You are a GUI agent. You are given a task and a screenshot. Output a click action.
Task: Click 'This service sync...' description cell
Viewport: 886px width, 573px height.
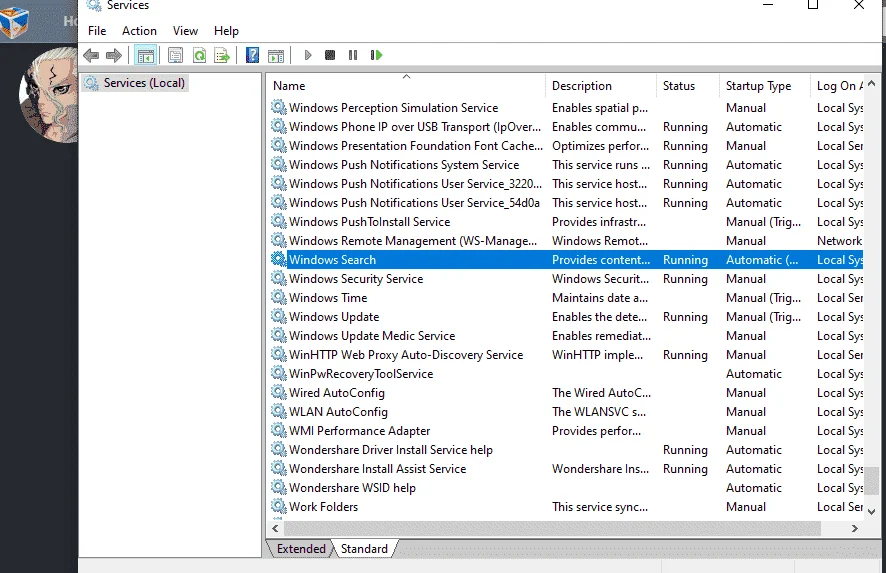pyautogui.click(x=600, y=506)
